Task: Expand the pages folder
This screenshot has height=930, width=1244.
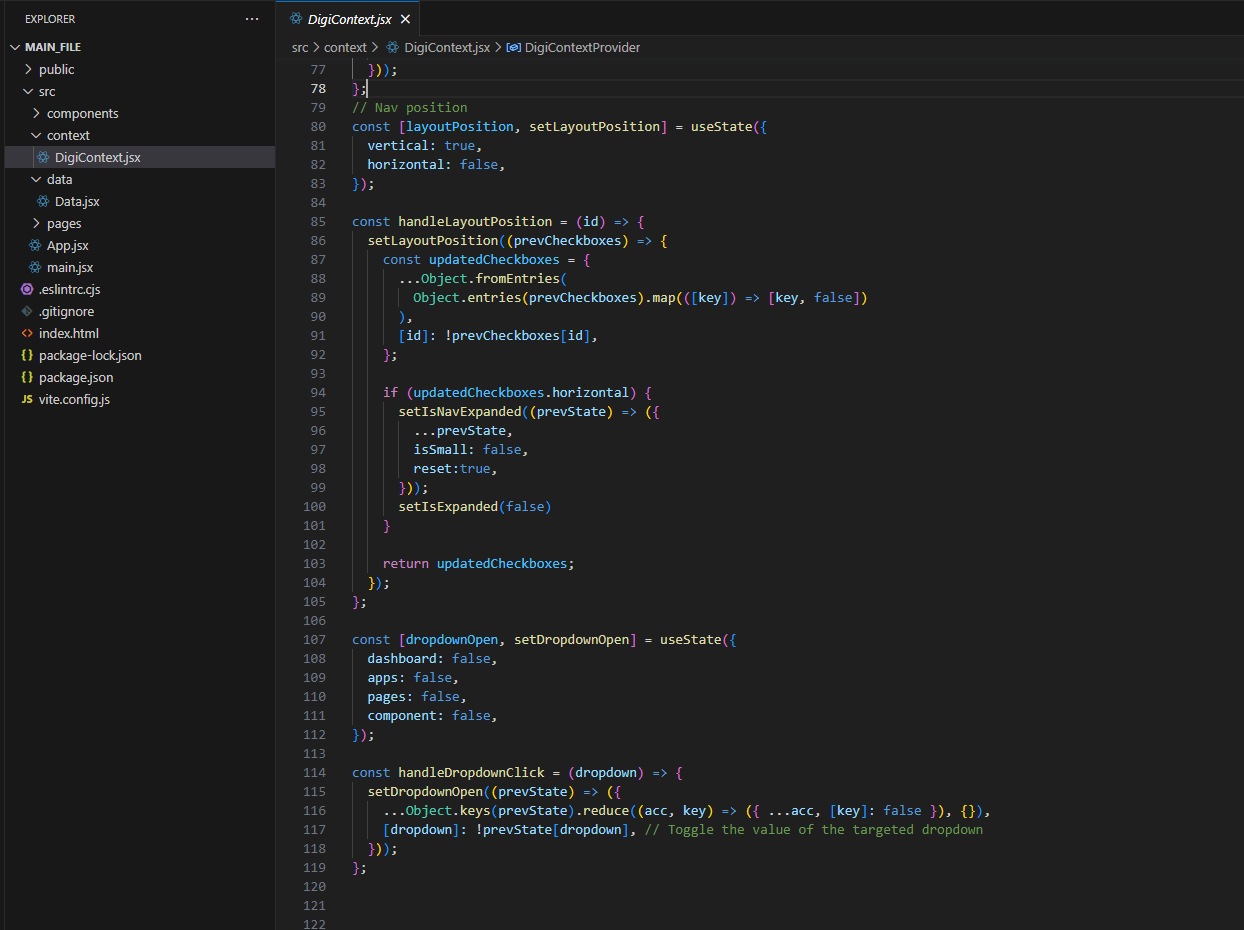Action: click(36, 223)
